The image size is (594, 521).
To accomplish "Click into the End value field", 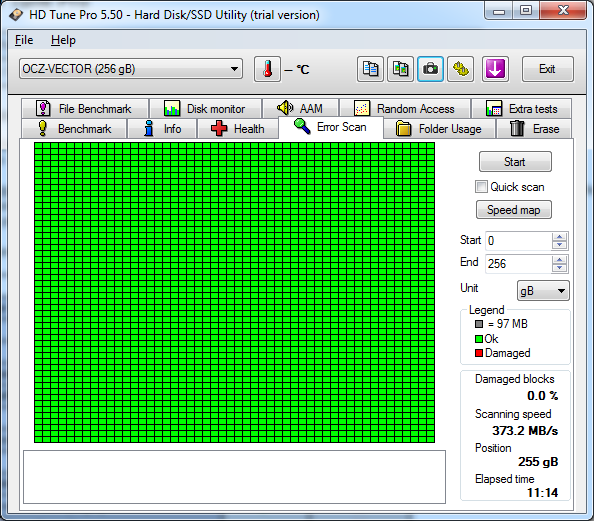I will point(518,263).
